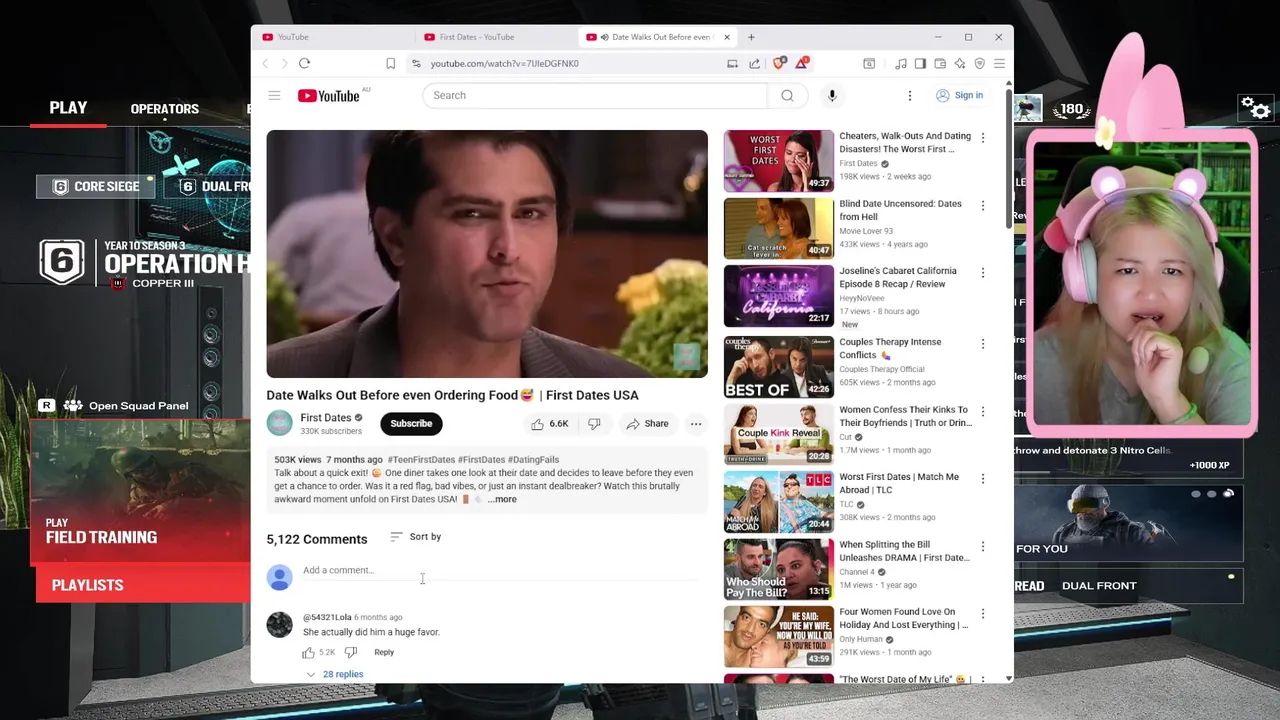1280x720 pixels.
Task: Reply to @54321Lola comment
Action: pyautogui.click(x=384, y=652)
